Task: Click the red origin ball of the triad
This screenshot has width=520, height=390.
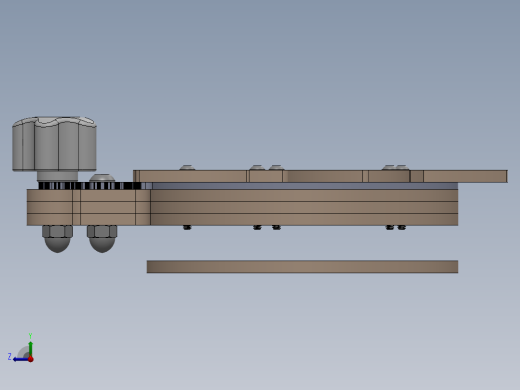Action: [x=31, y=359]
